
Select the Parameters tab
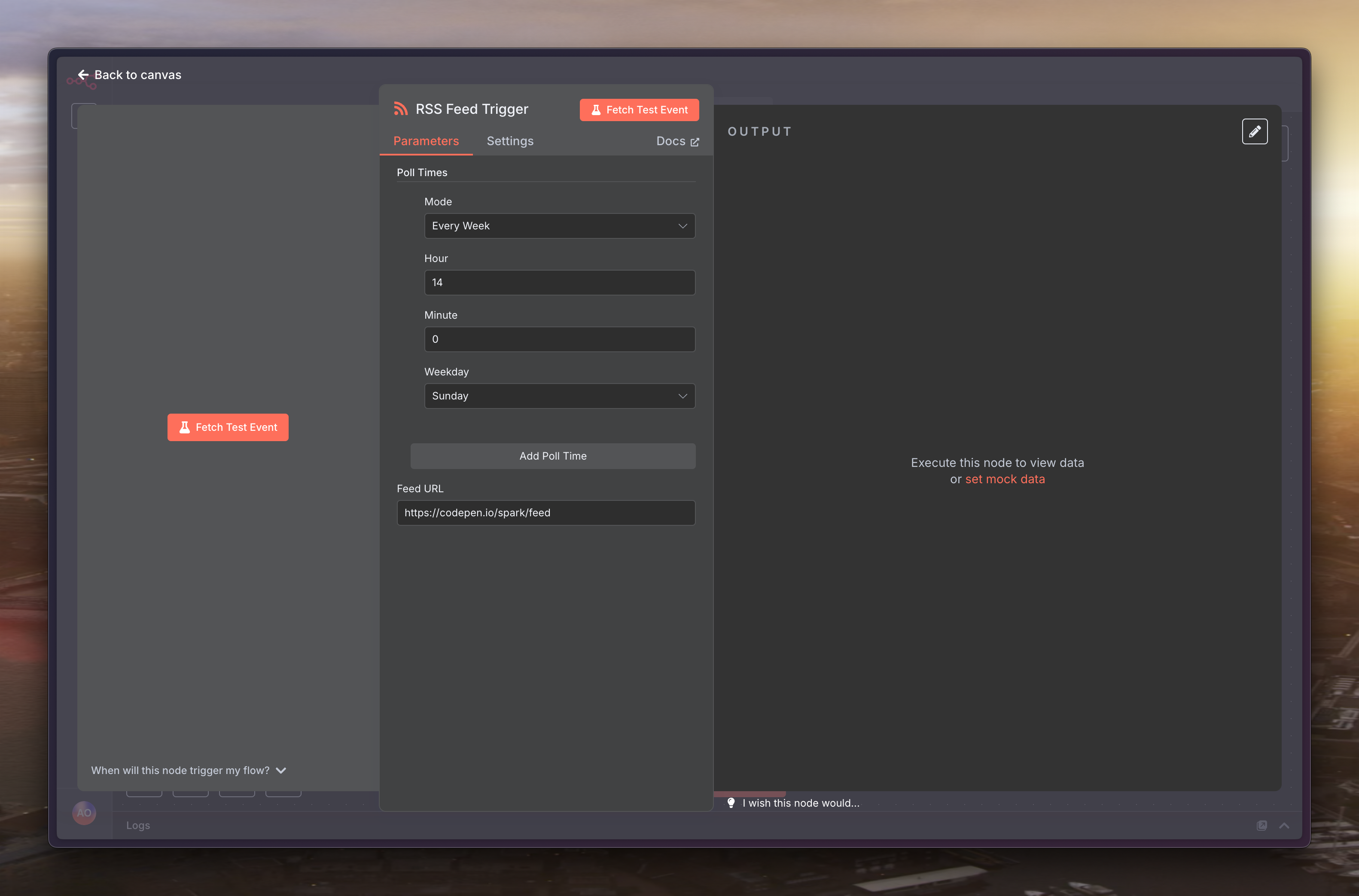coord(426,141)
